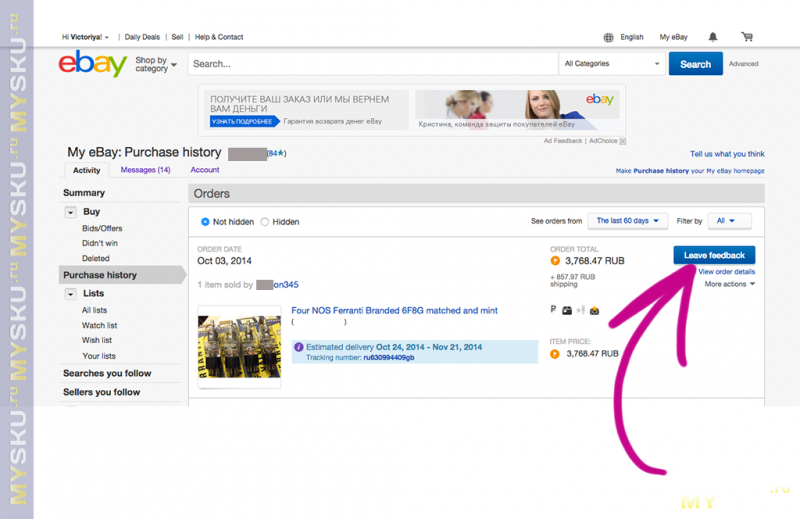Open the All Categories dropdown
Screen dimensions: 800x519
(612, 64)
